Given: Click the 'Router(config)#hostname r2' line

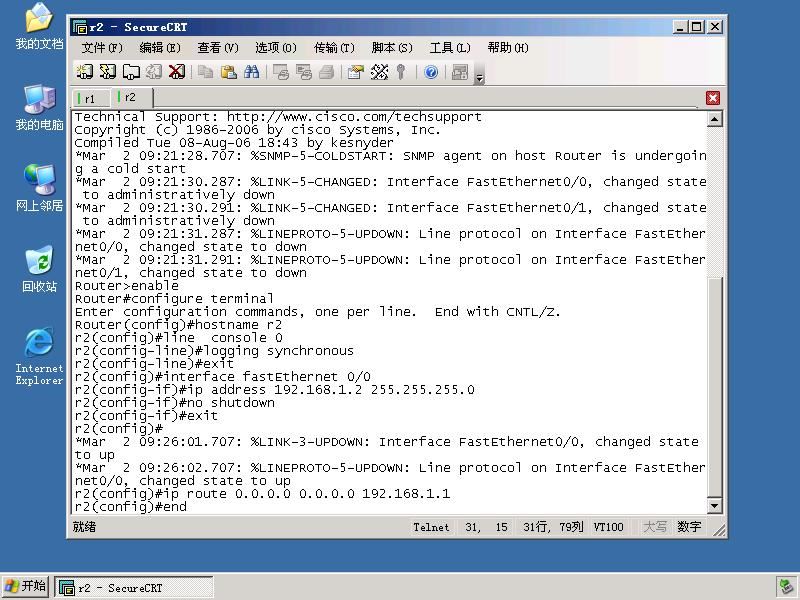Looking at the screenshot, I should (x=178, y=325).
